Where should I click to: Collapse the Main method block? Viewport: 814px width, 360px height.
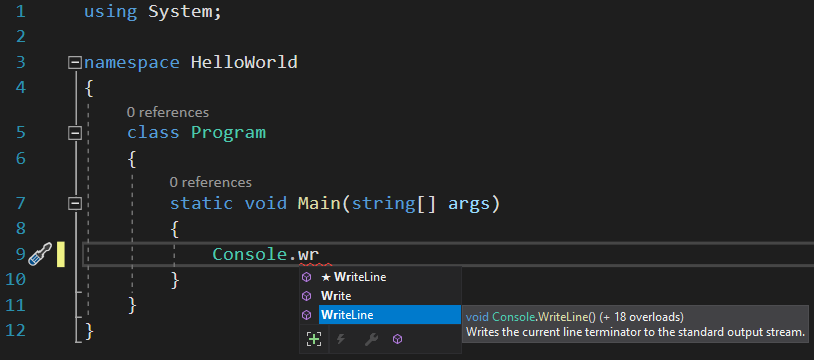(75, 204)
